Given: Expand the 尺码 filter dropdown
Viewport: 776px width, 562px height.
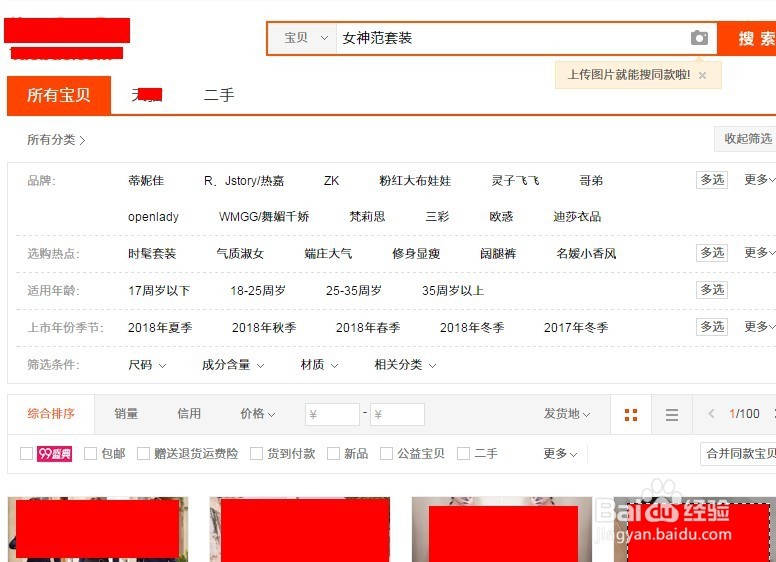Looking at the screenshot, I should 147,365.
